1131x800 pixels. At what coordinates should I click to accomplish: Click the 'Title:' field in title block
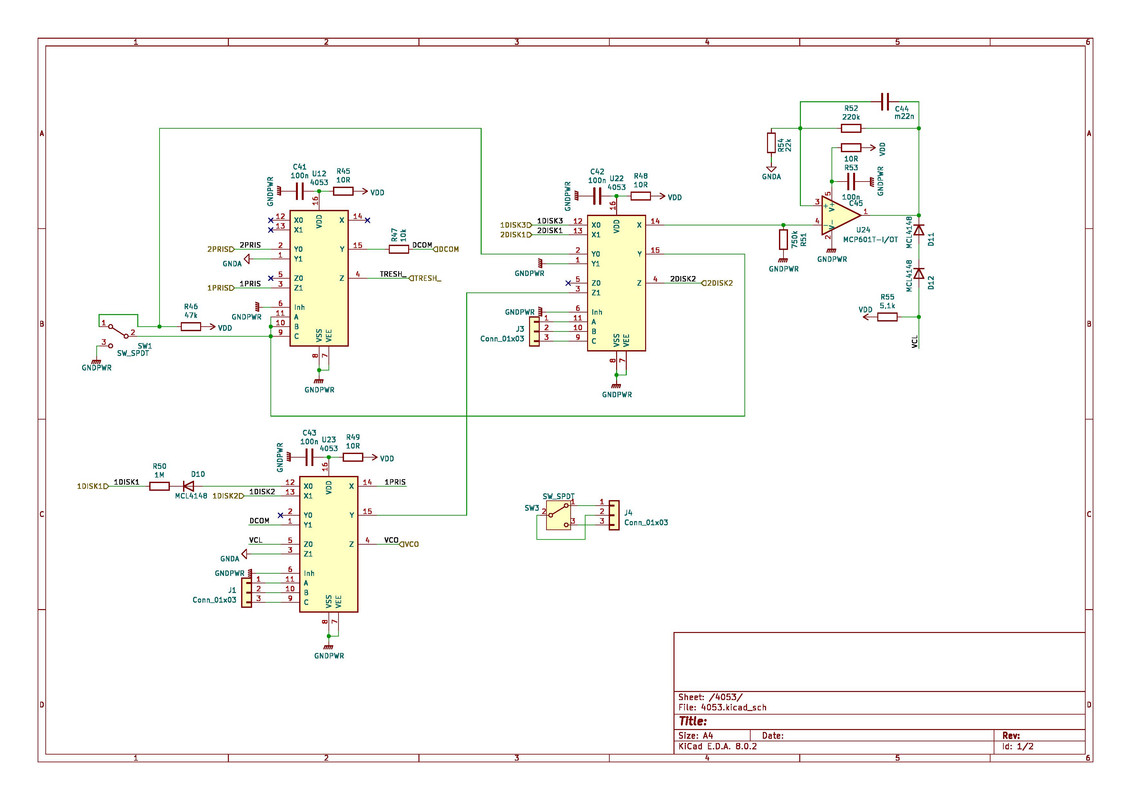(x=692, y=721)
